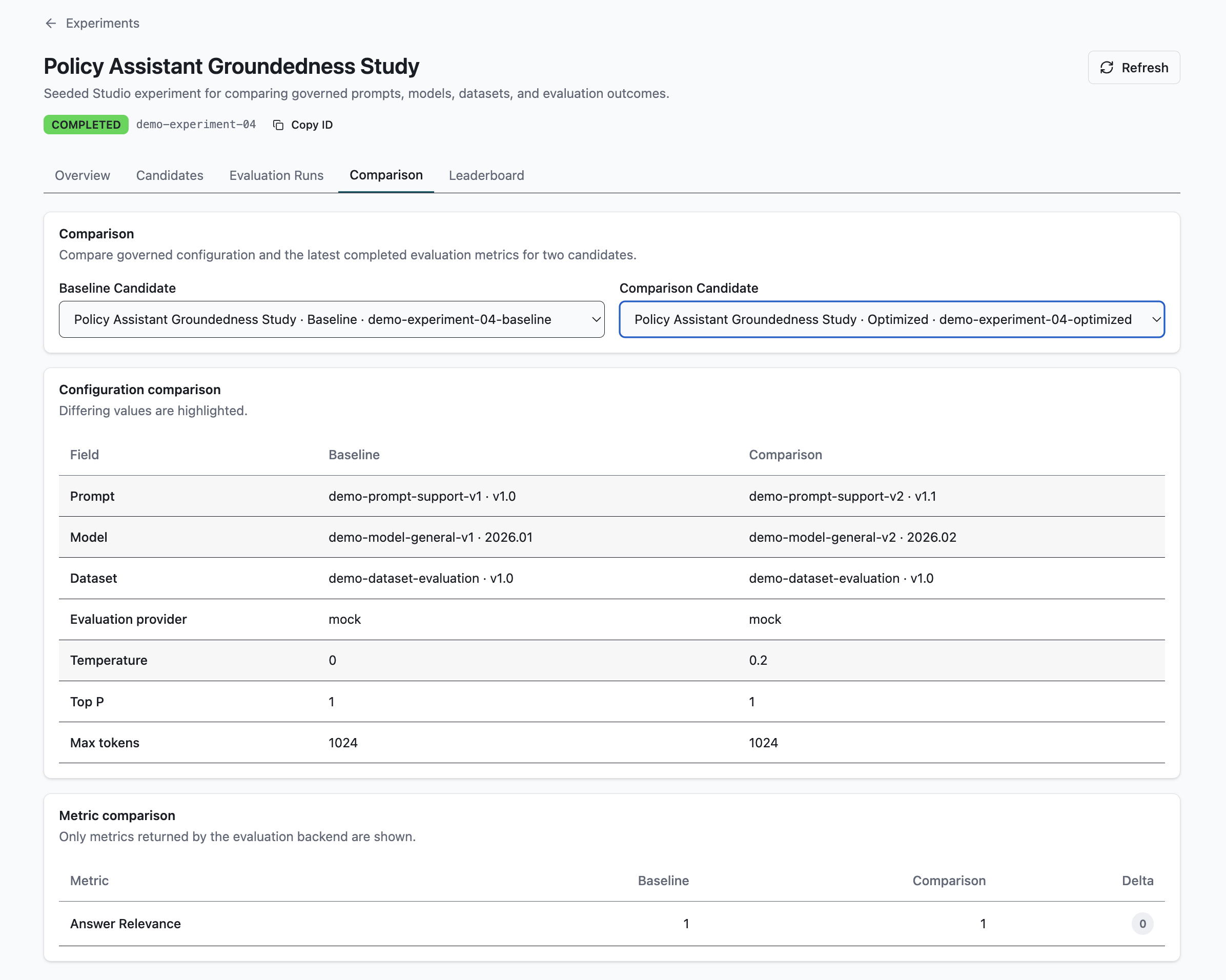The image size is (1226, 980).
Task: Click baseline prompt demo-prompt-support-v1 · v1.0
Action: point(422,497)
